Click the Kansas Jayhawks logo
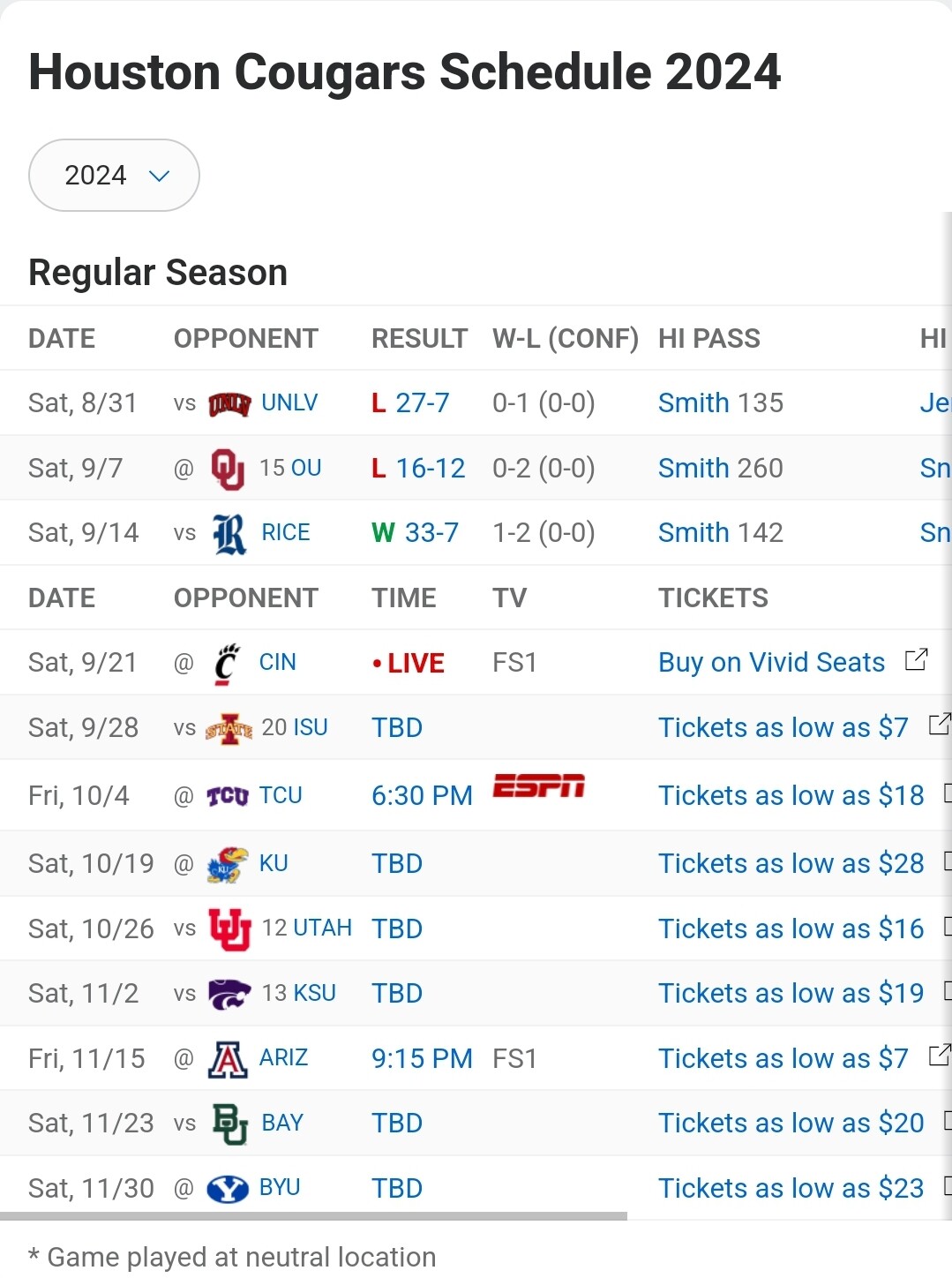Viewport: 952px width, 1278px height. [227, 864]
